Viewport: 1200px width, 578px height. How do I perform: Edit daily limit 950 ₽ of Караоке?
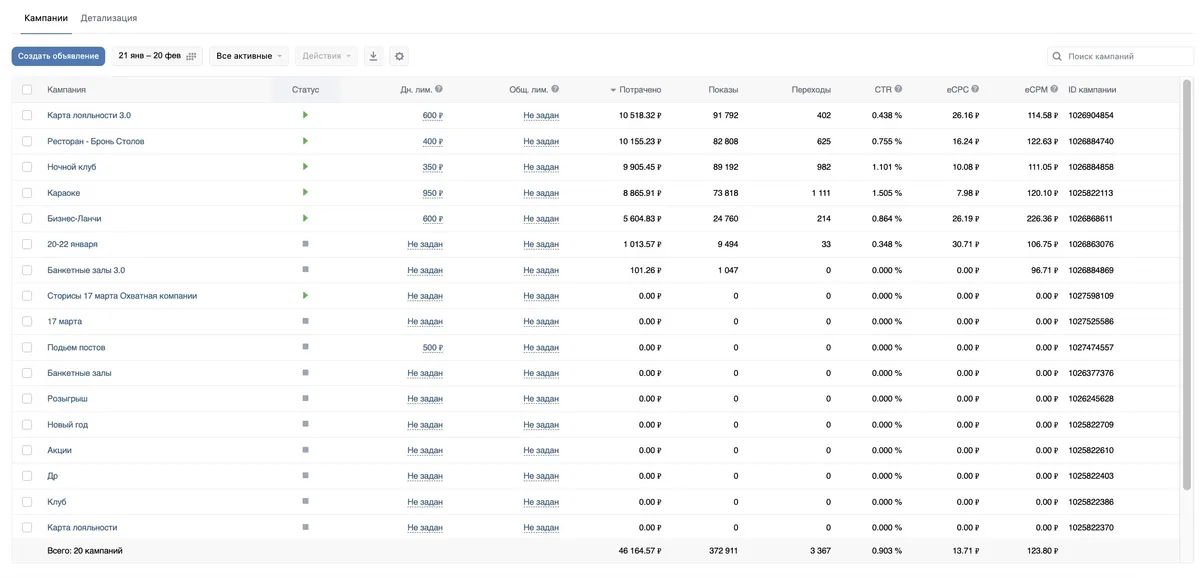coord(433,193)
